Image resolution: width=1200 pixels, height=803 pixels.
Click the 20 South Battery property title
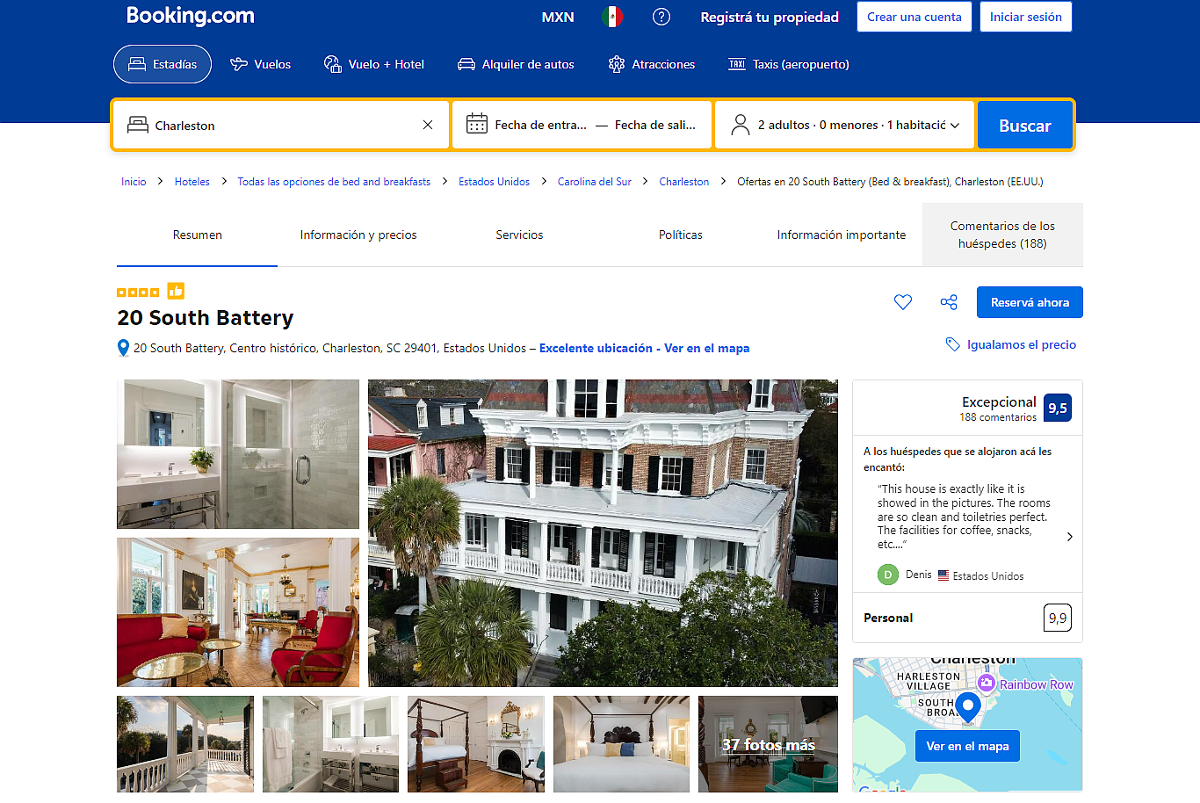tap(205, 318)
